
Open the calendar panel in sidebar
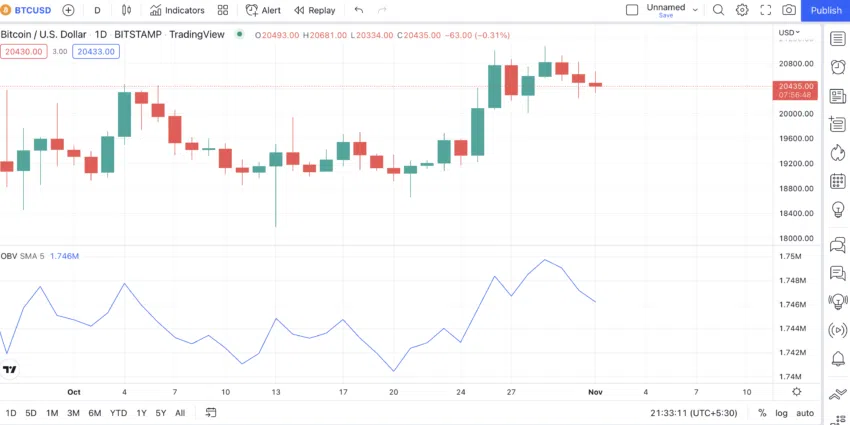pyautogui.click(x=838, y=181)
